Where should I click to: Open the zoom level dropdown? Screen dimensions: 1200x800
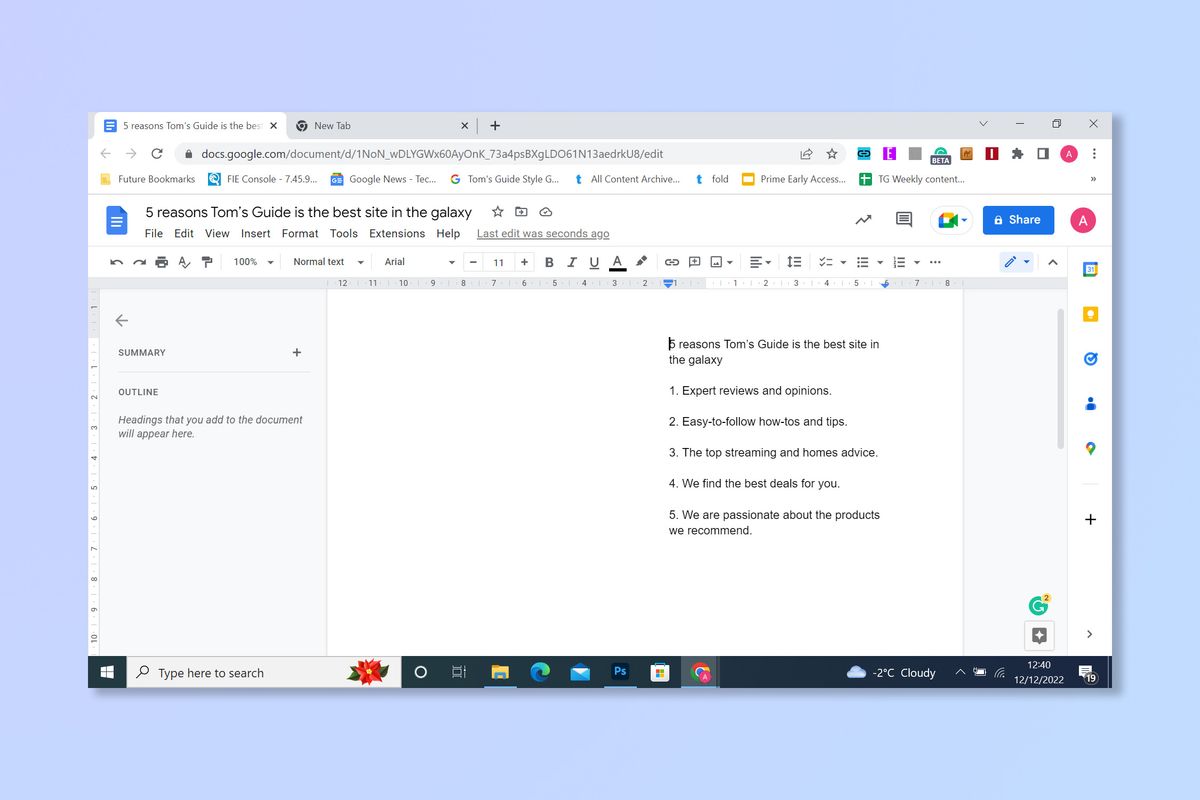pyautogui.click(x=252, y=261)
